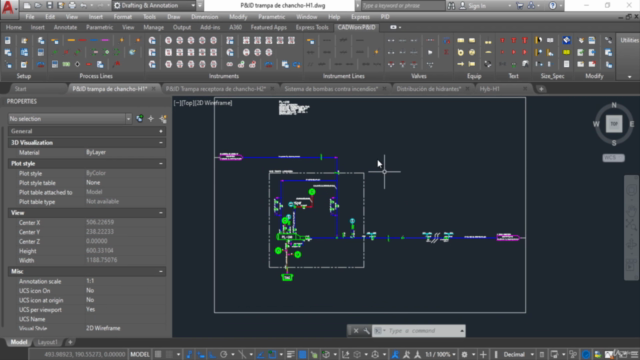Toggle transparency blue square in status bar
The image size is (640, 360).
click(302, 354)
